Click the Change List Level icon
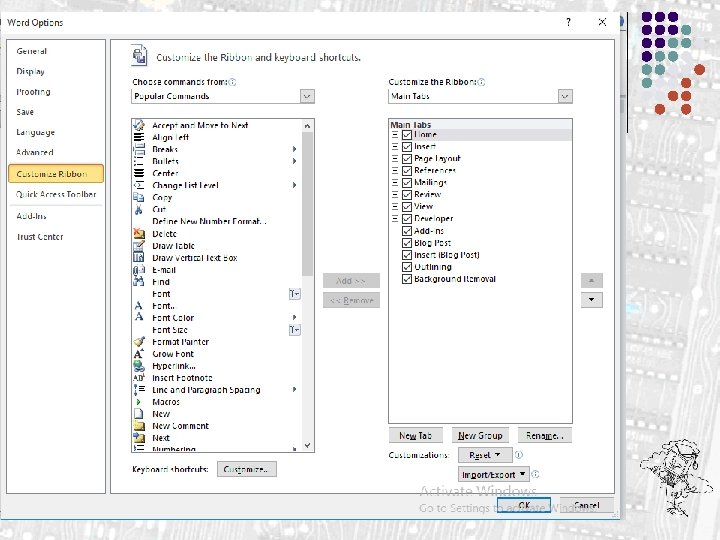Image resolution: width=720 pixels, height=540 pixels. click(x=139, y=185)
